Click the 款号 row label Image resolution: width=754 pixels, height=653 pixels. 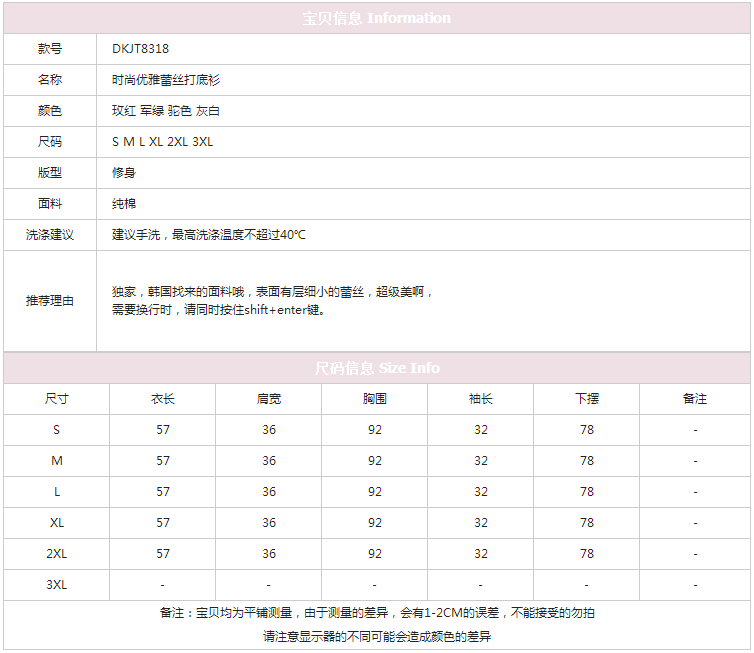[x=50, y=49]
